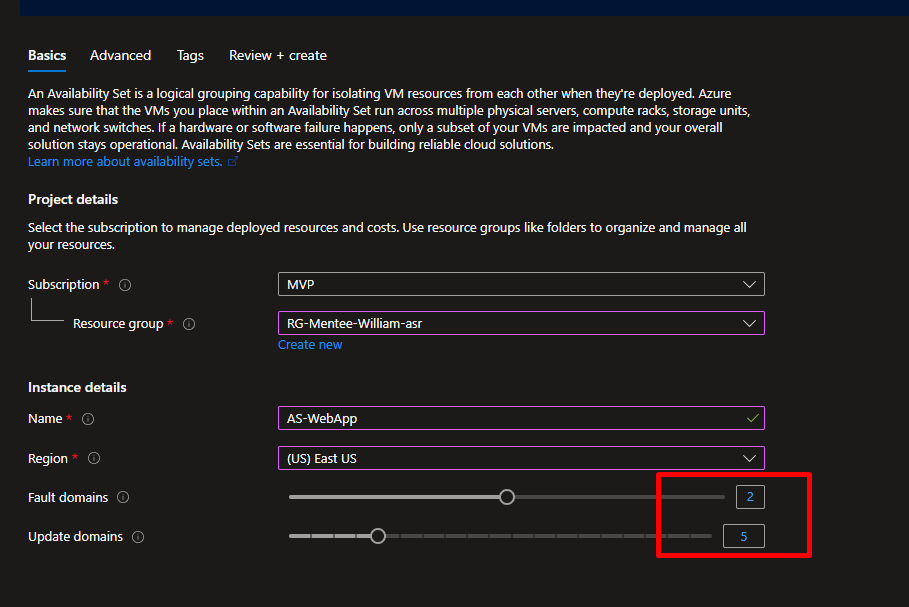Click the Name field containing AS-WebApp
Viewport: 909px width, 607px height.
point(510,418)
